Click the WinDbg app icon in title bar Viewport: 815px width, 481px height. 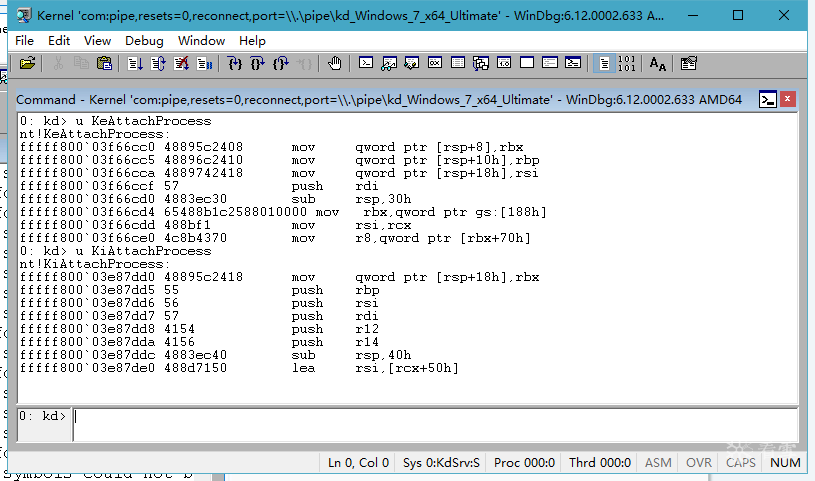(23, 16)
